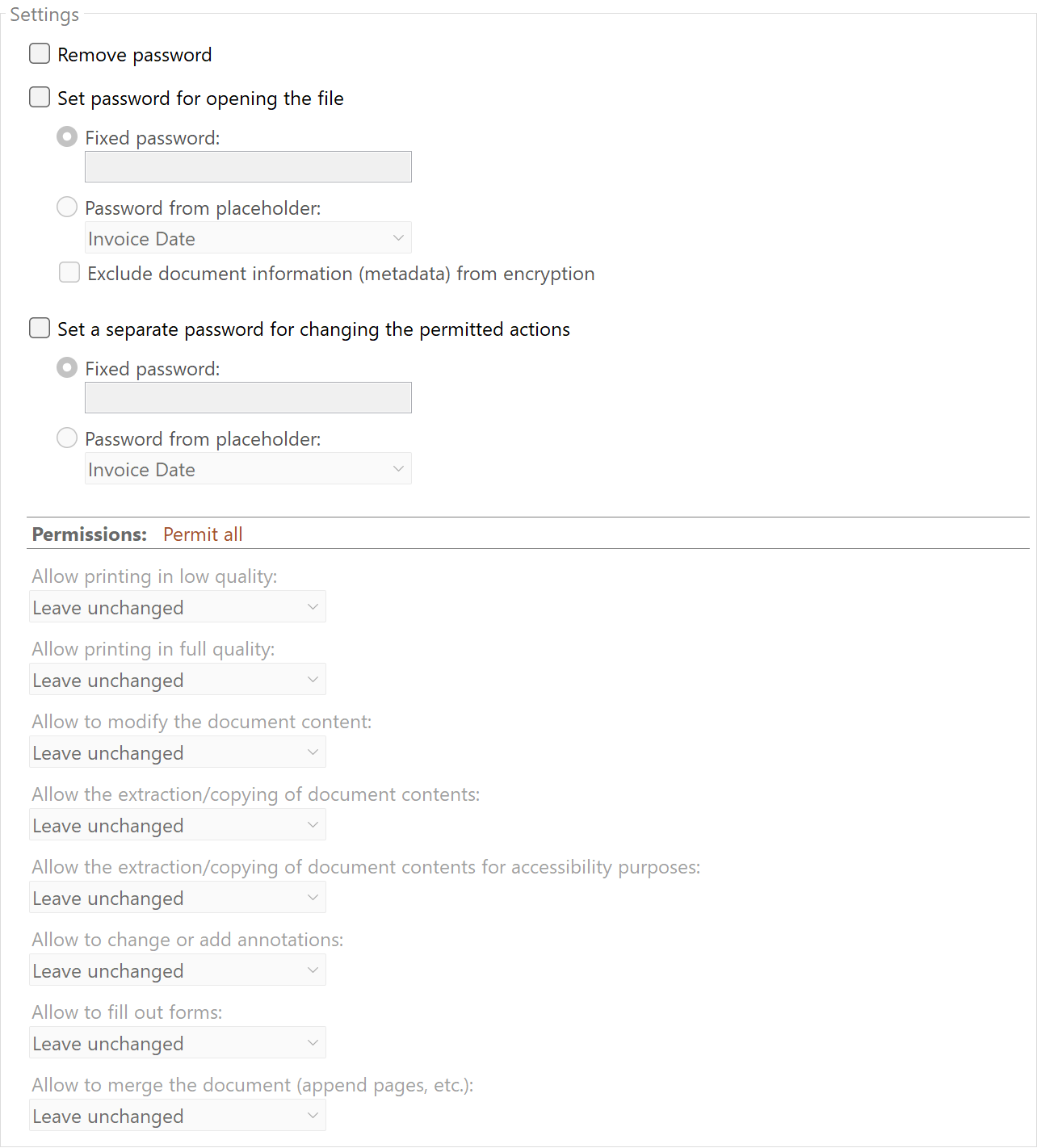This screenshot has width=1037, height=1148.
Task: Click the open-file fixed password text field
Action: tap(248, 167)
